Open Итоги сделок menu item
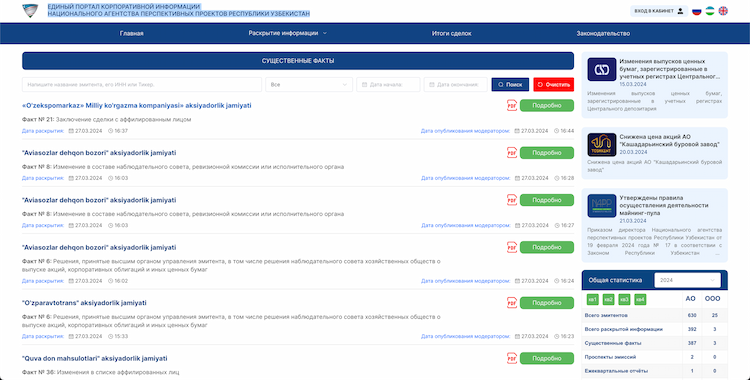Viewport: 750px width, 380px height. coord(452,34)
